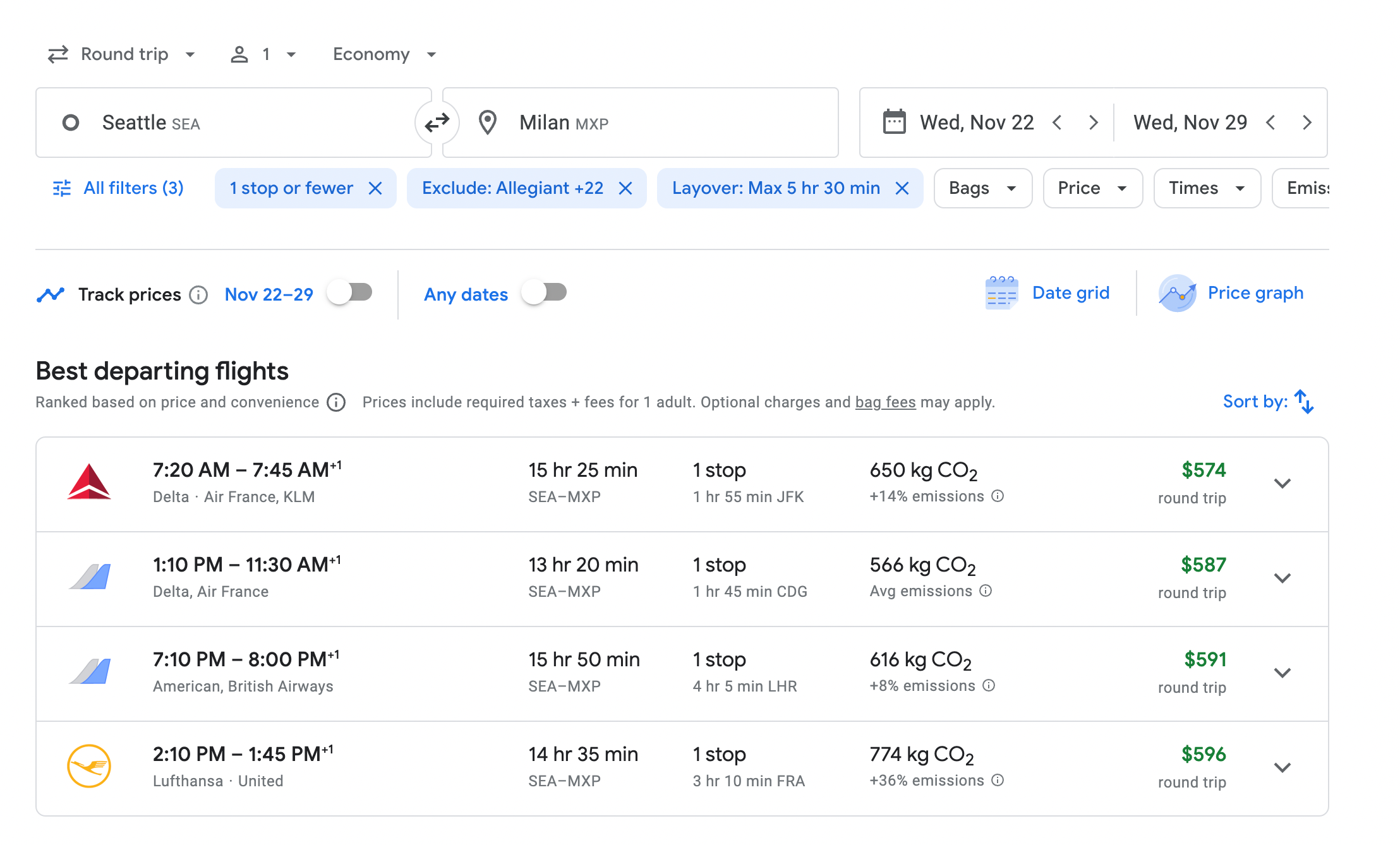Click the Sort by arrows icon
The height and width of the screenshot is (845, 1400).
[1304, 402]
